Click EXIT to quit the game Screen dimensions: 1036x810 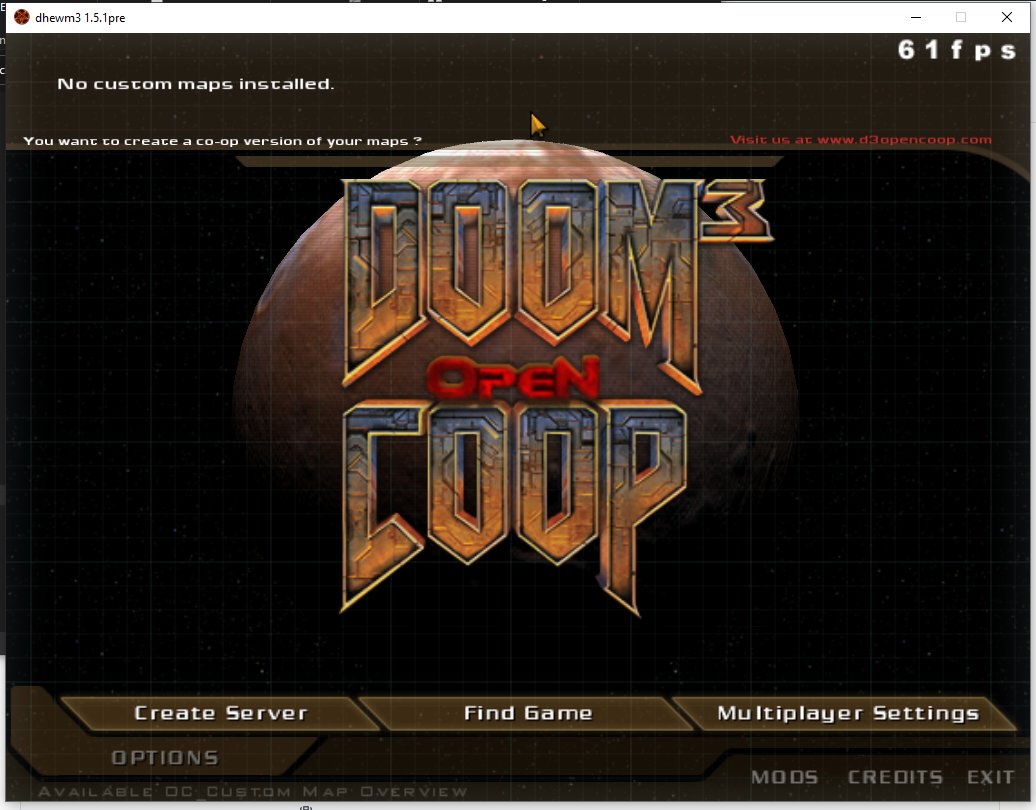click(x=990, y=777)
